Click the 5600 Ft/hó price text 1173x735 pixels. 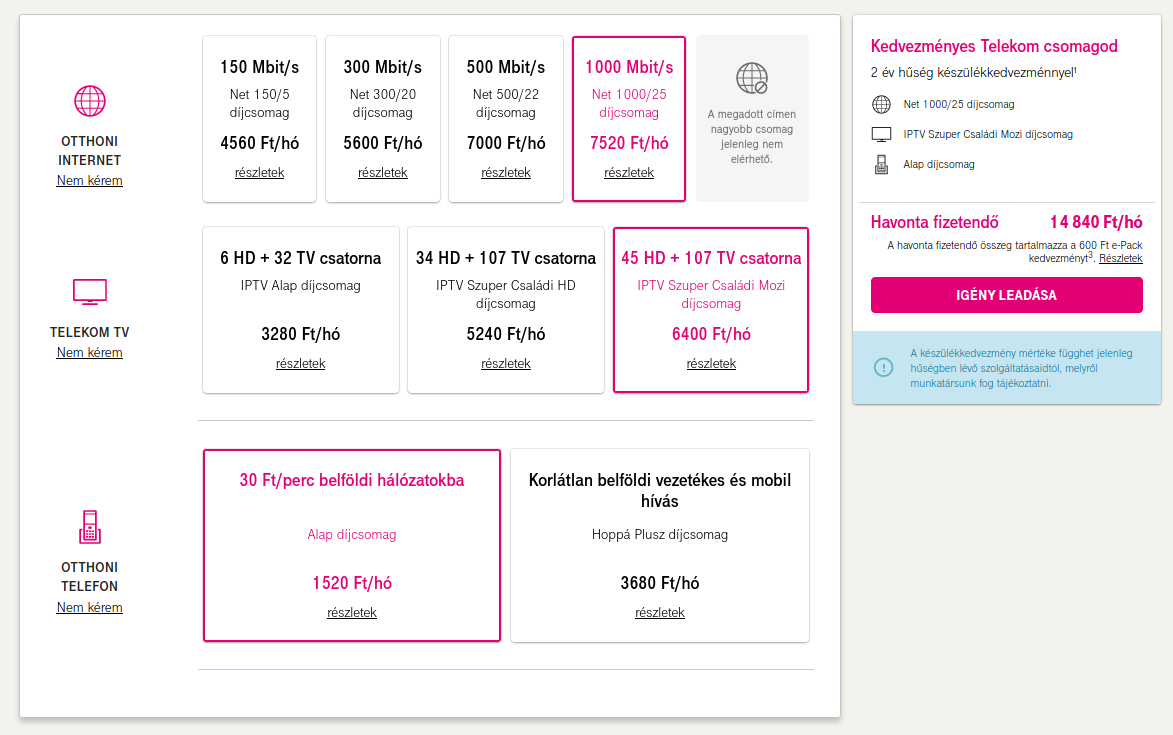click(x=383, y=143)
